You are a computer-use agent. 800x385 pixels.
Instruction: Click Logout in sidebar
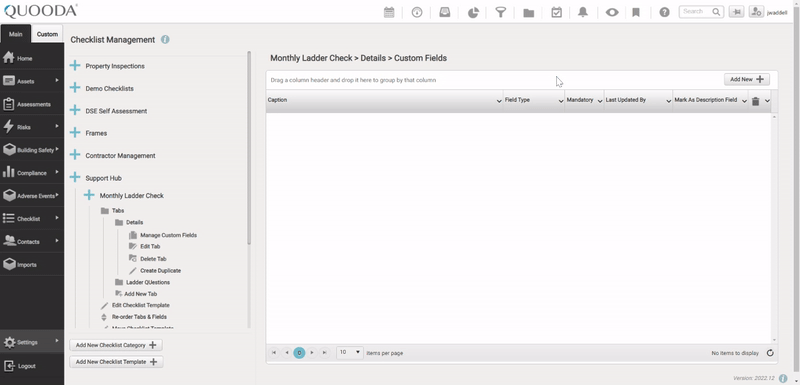pyautogui.click(x=32, y=366)
